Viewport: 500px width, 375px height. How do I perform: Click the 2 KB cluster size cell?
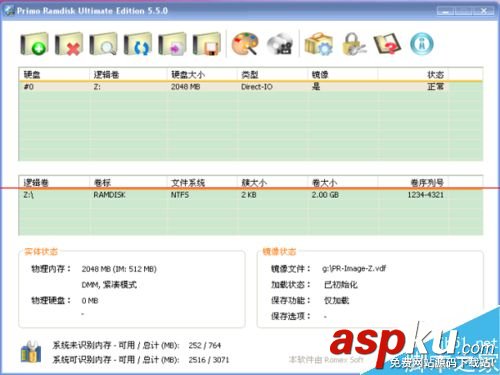pyautogui.click(x=249, y=195)
